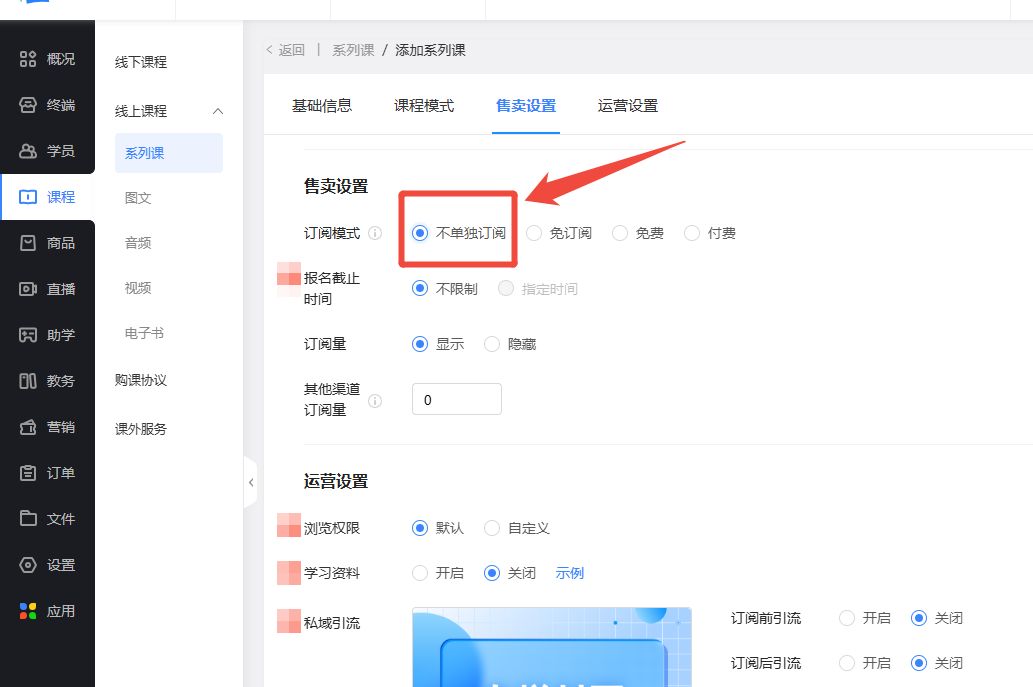Viewport: 1033px width, 687px height.
Task: Open the 应用 colorful apps icon
Action: 28,611
